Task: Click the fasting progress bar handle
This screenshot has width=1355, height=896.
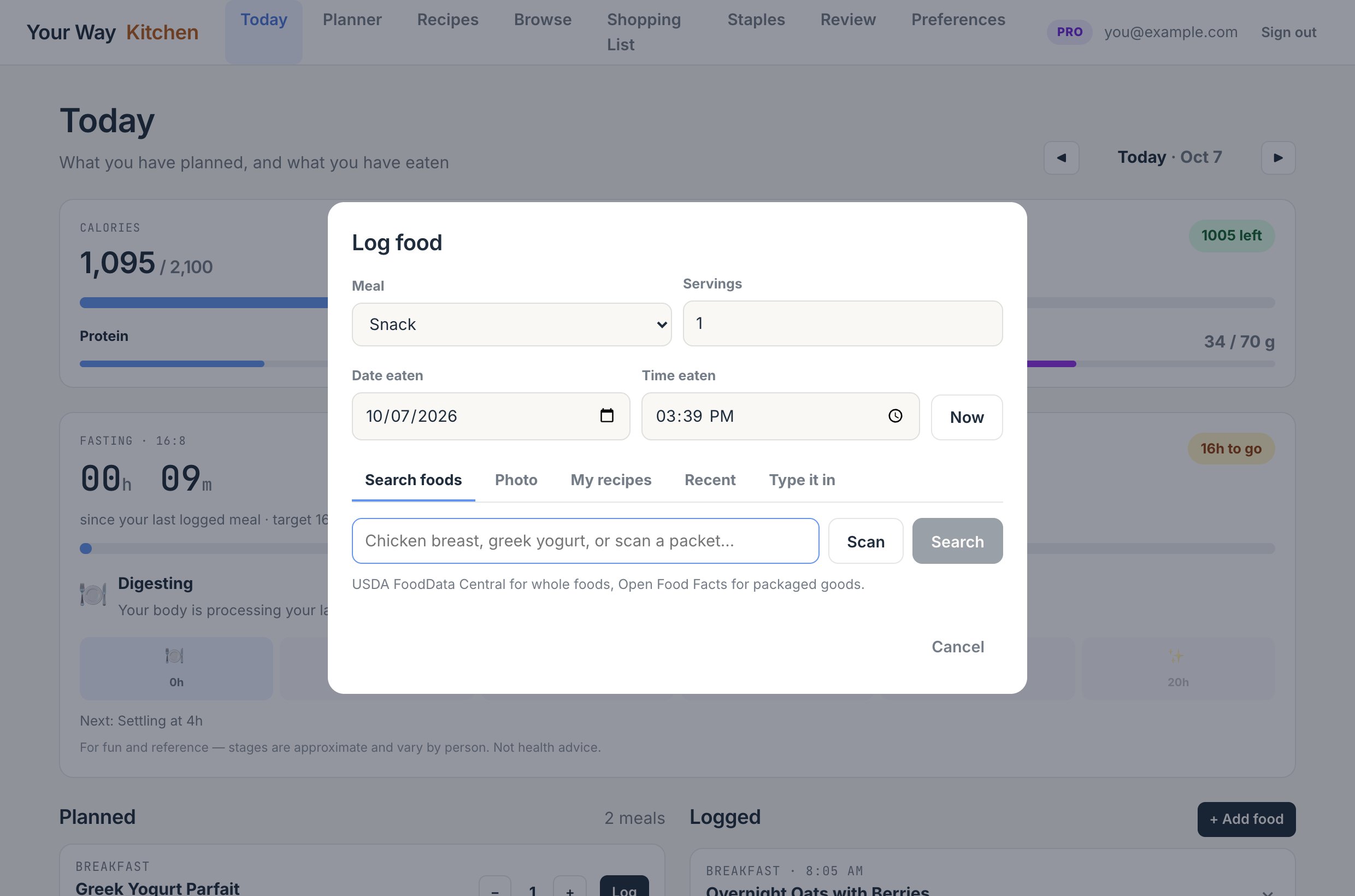Action: [86, 549]
